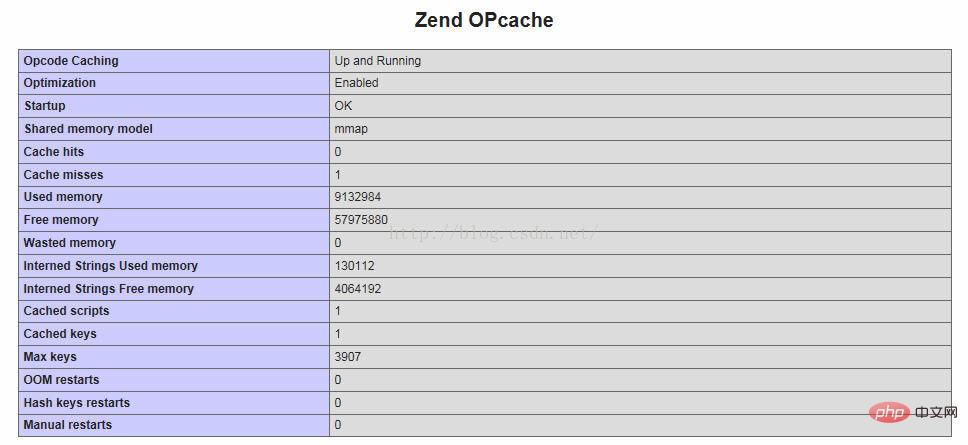
Task: Select the Max keys value 3907
Action: coord(348,357)
